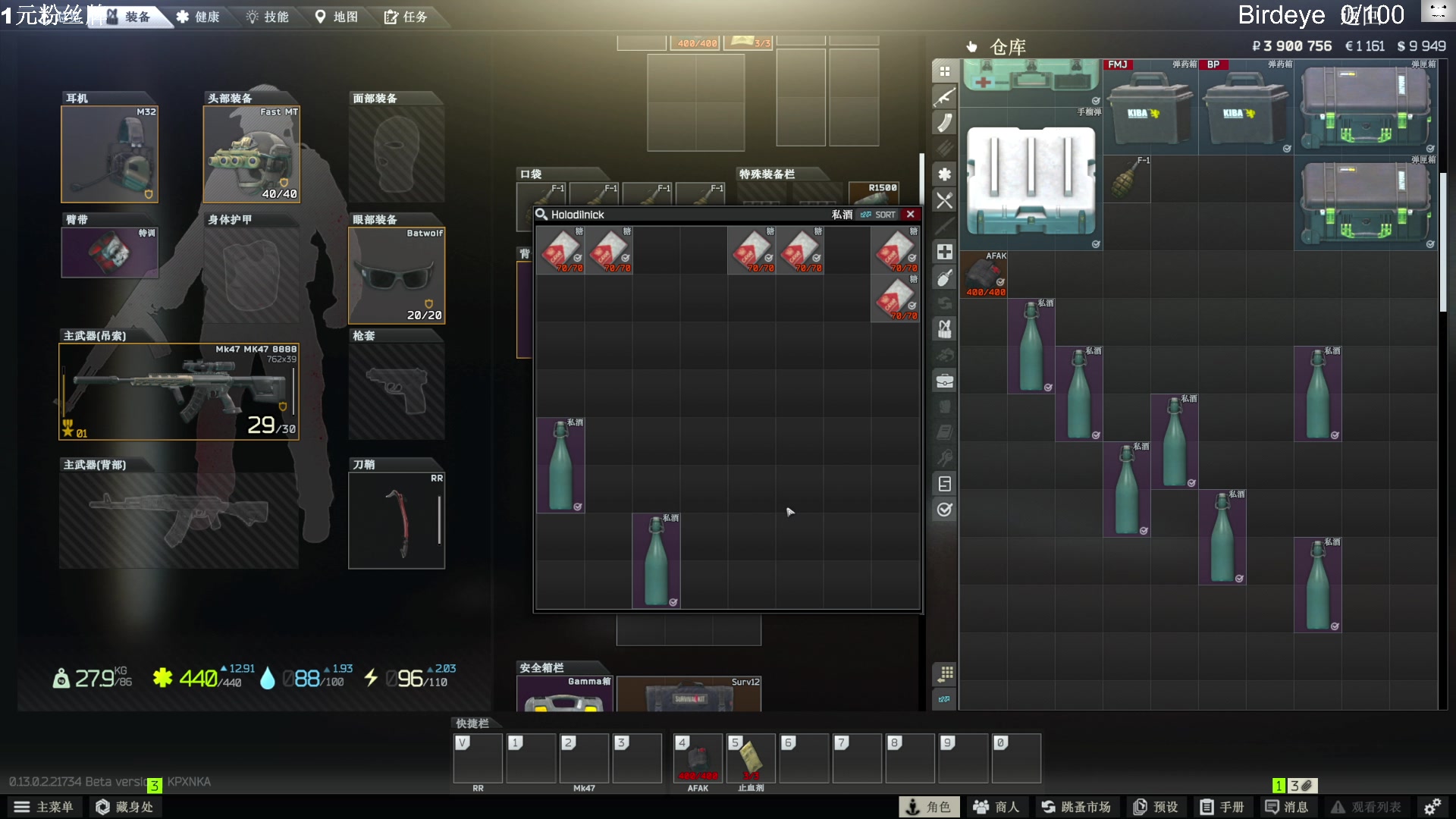Close the Holodilnick container window
This screenshot has width=1456, height=819.
[911, 215]
